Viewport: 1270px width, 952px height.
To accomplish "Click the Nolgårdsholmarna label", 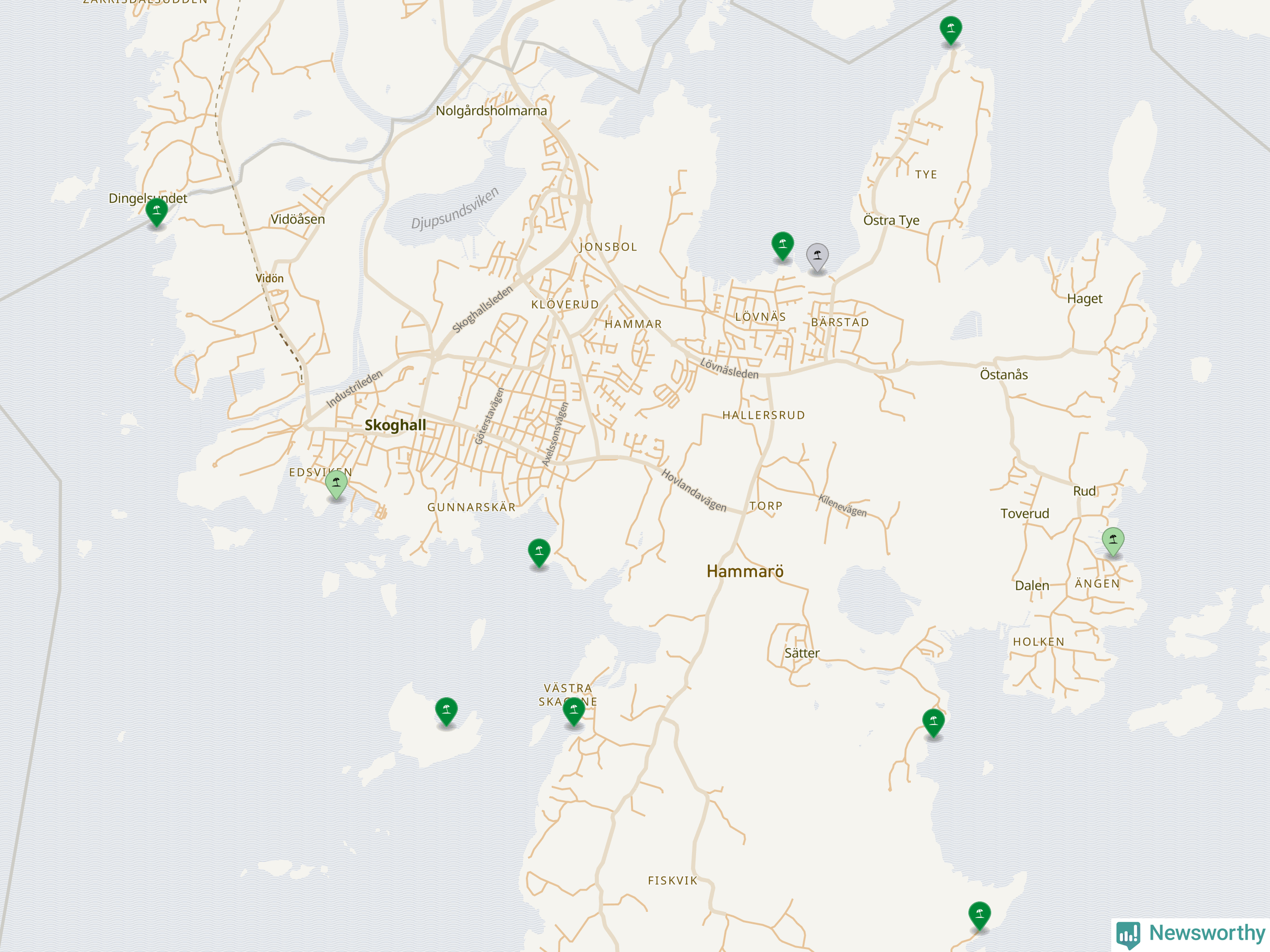I will (491, 111).
